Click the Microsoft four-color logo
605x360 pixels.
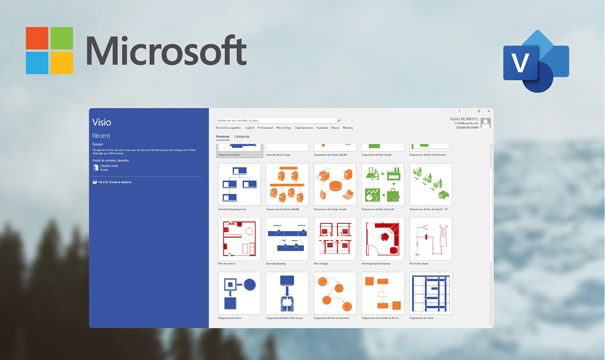tap(49, 51)
